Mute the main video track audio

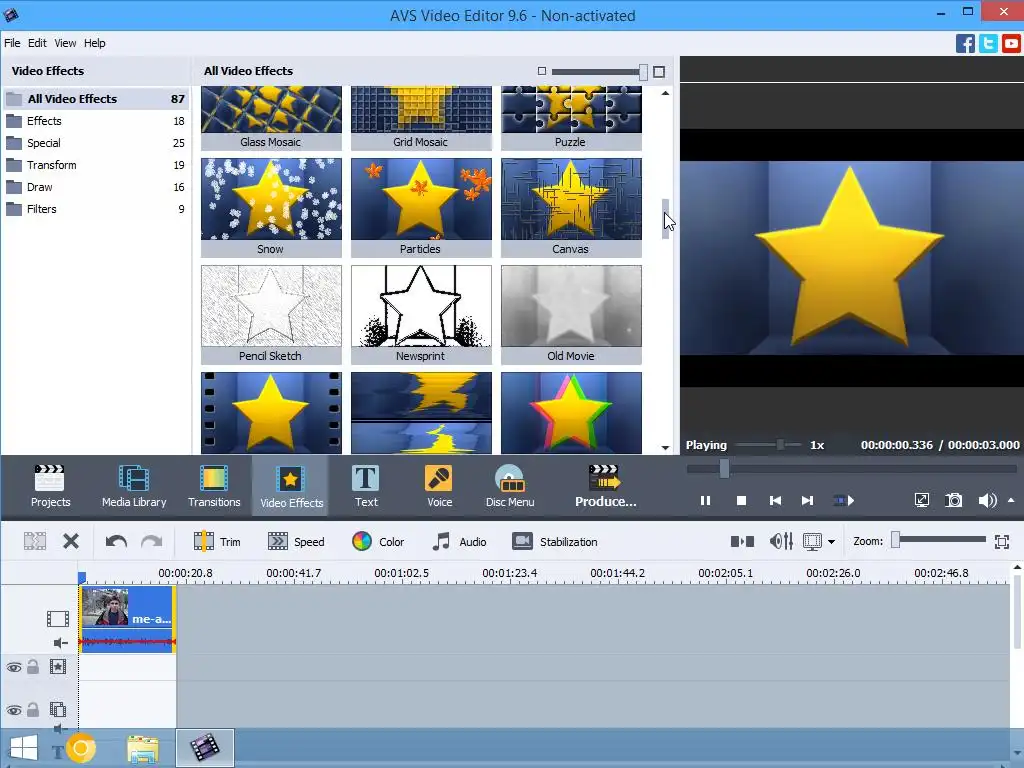coord(60,643)
